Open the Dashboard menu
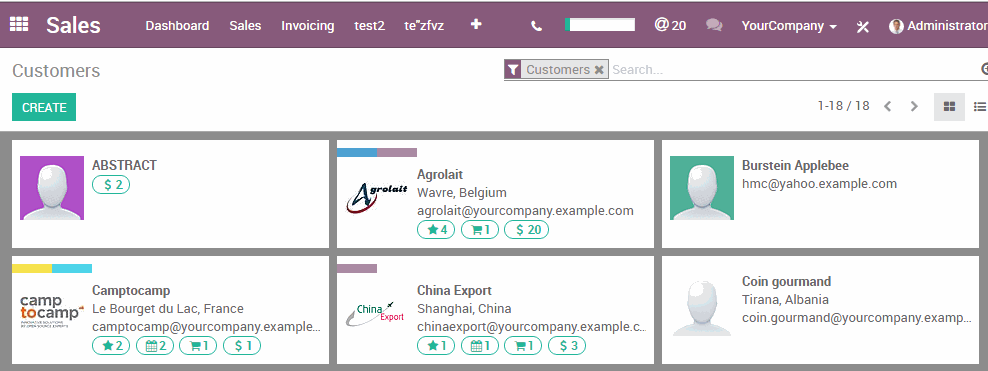This screenshot has width=988, height=371. 177,26
